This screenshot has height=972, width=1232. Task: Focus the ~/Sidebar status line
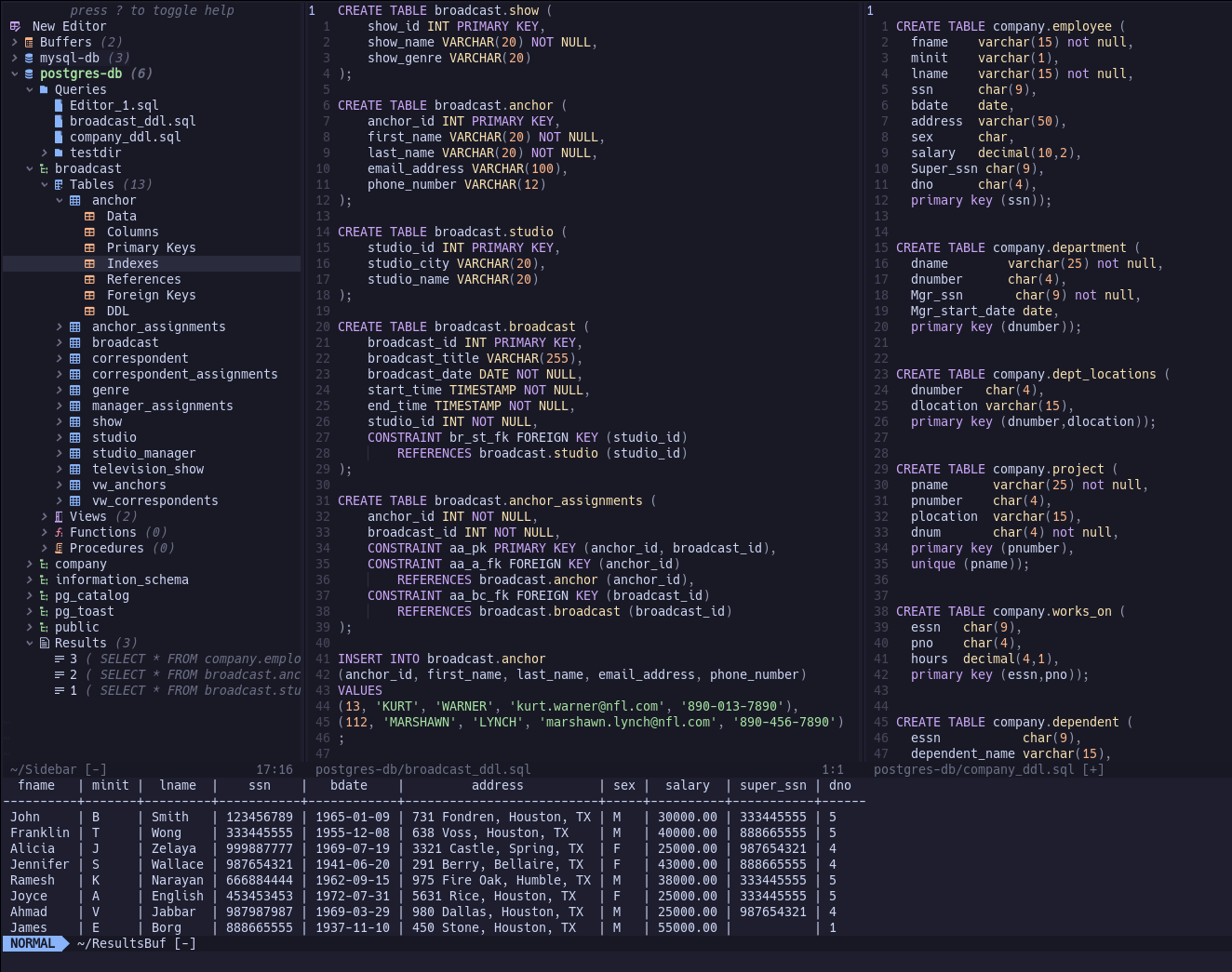point(152,769)
